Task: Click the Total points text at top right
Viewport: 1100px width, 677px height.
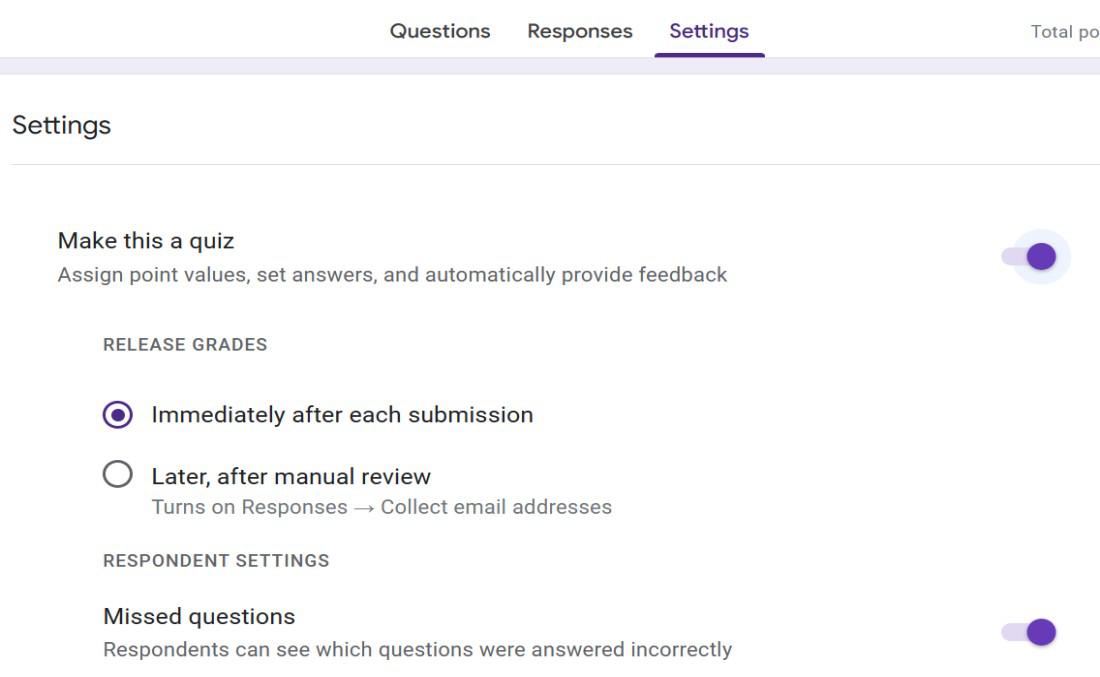Action: [1064, 32]
